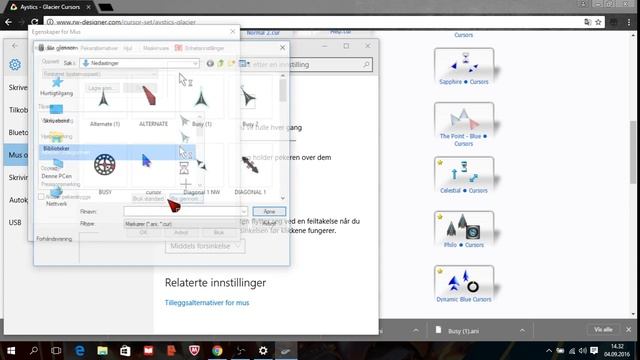This screenshot has width=640, height=360.
Task: Click the Åpne button
Action: [269, 211]
